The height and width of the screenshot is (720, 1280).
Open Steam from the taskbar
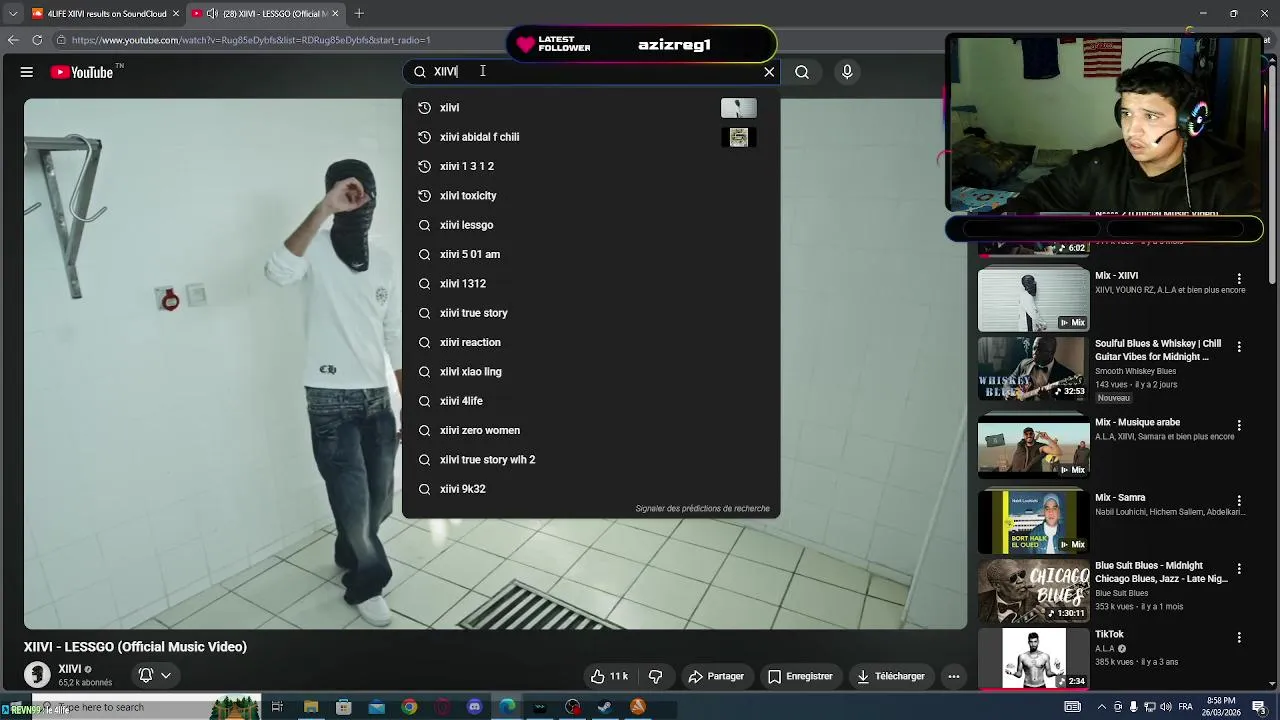coord(605,707)
